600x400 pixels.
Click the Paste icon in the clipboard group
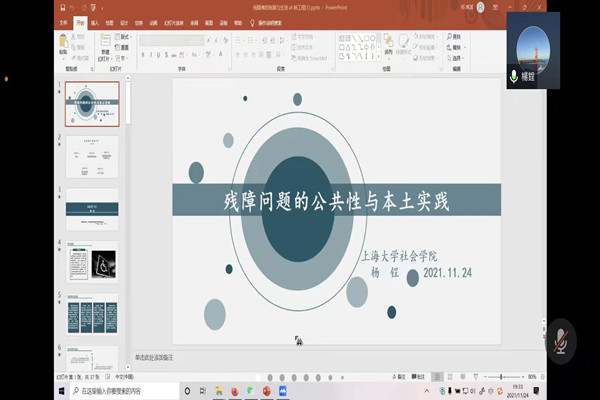point(64,46)
